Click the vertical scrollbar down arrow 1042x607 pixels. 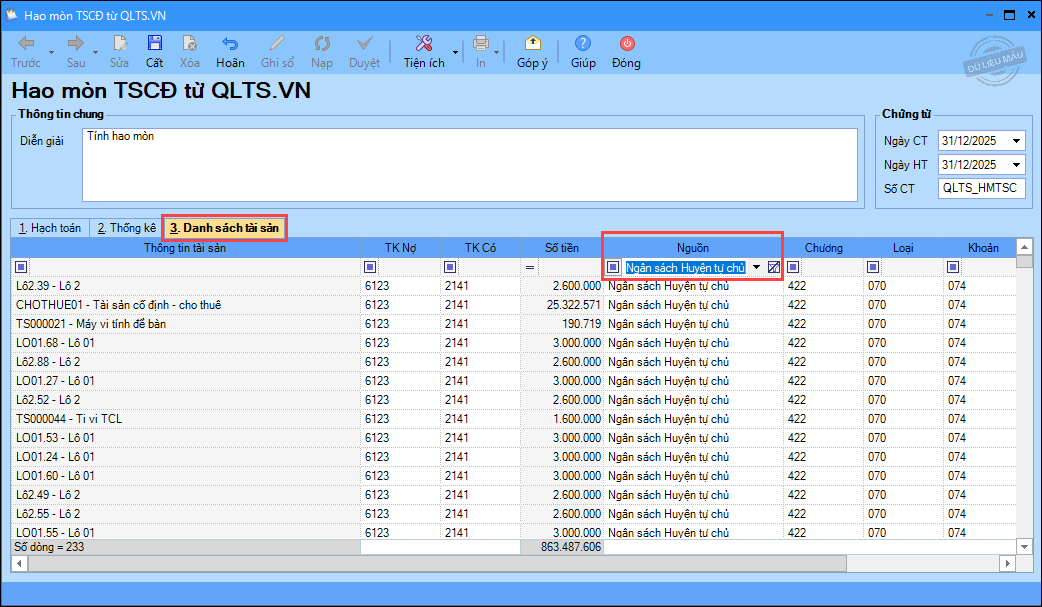coord(1024,547)
